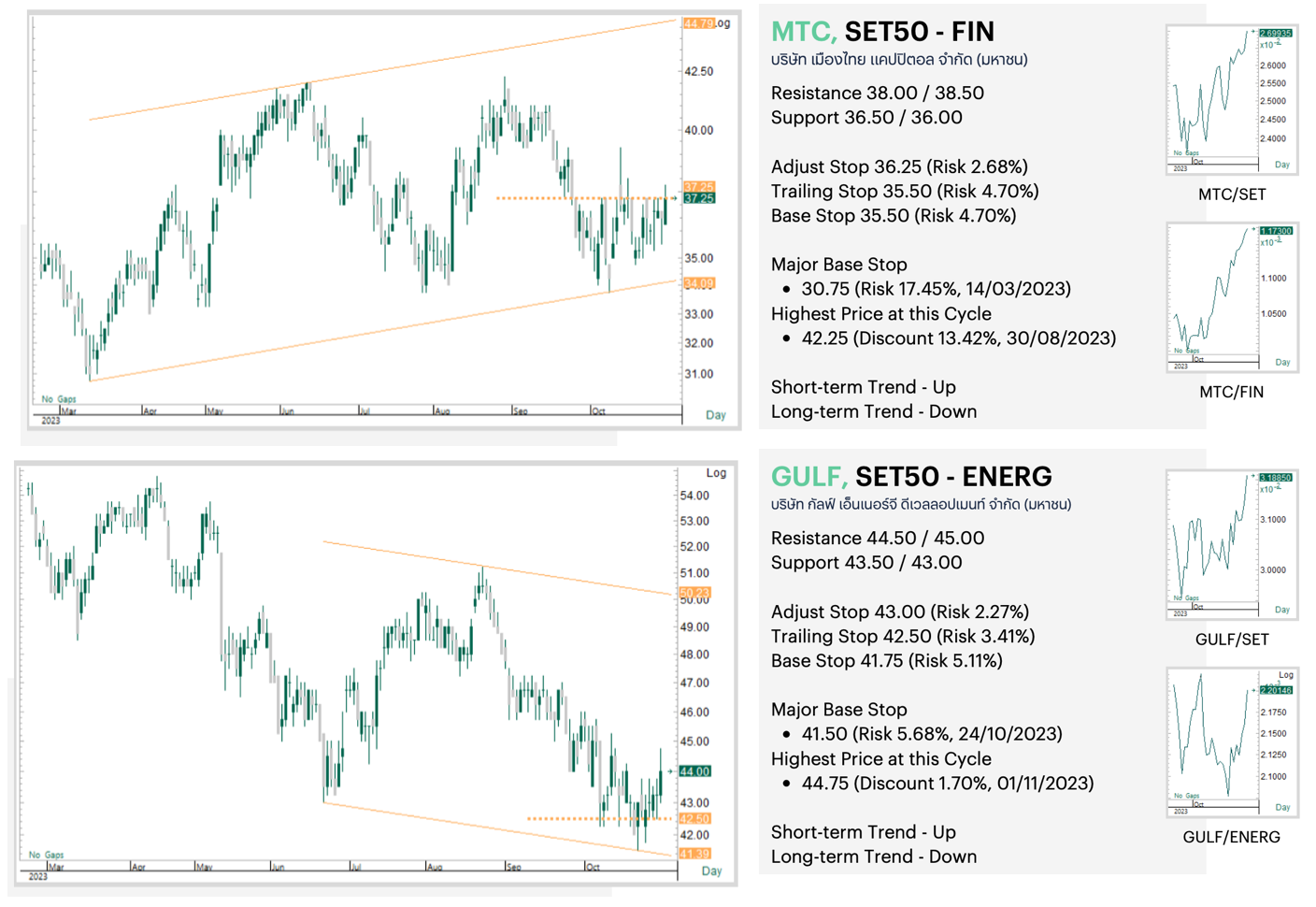1316x907 pixels.
Task: Click the orange 42.50 price tag on GULF chart
Action: point(695,819)
